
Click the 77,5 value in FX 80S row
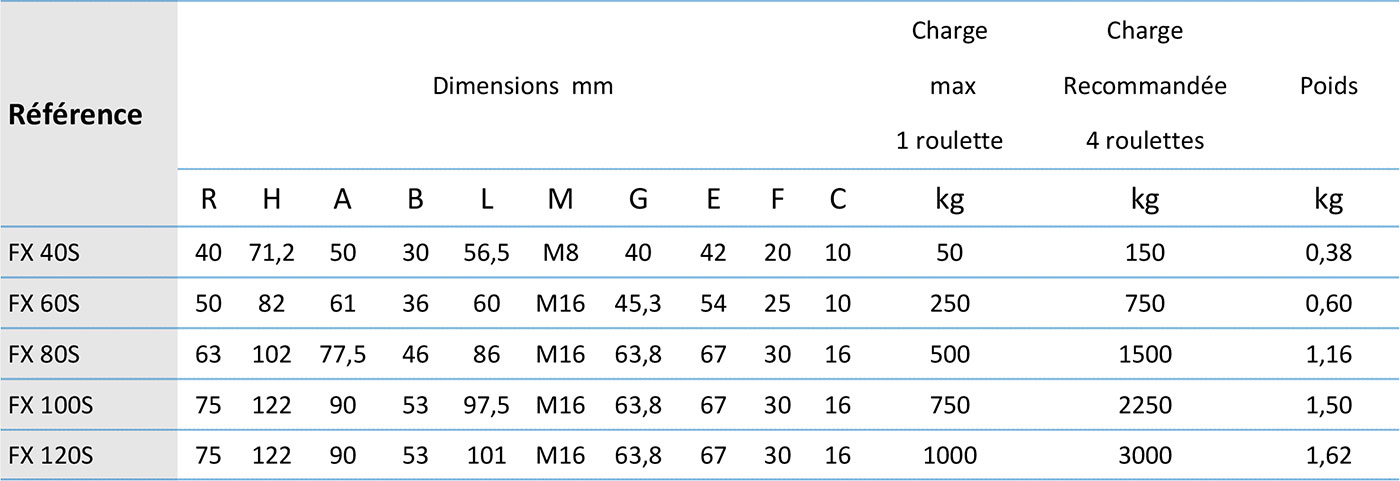pos(342,354)
